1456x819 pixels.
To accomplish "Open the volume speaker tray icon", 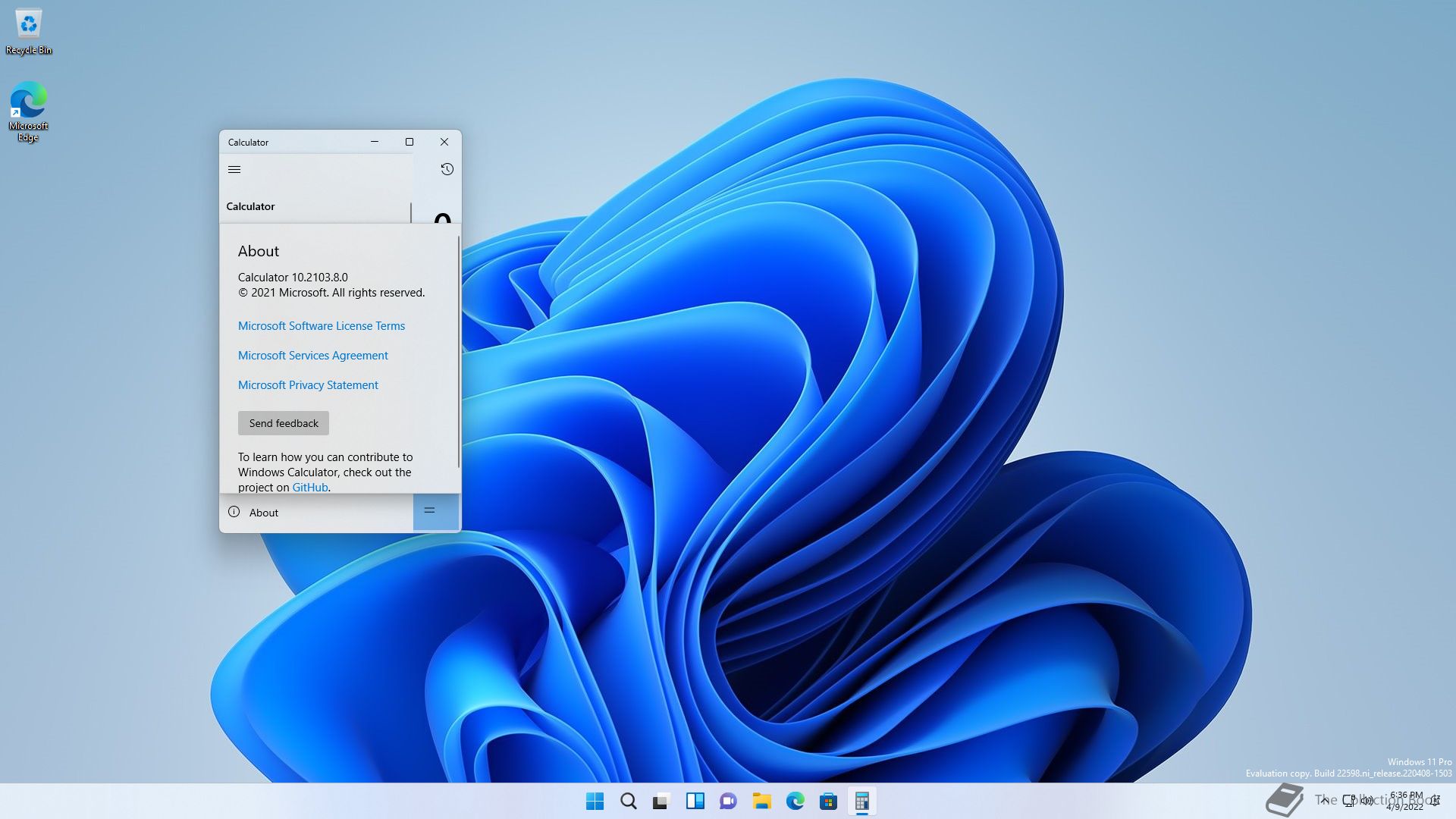I will 1367,800.
